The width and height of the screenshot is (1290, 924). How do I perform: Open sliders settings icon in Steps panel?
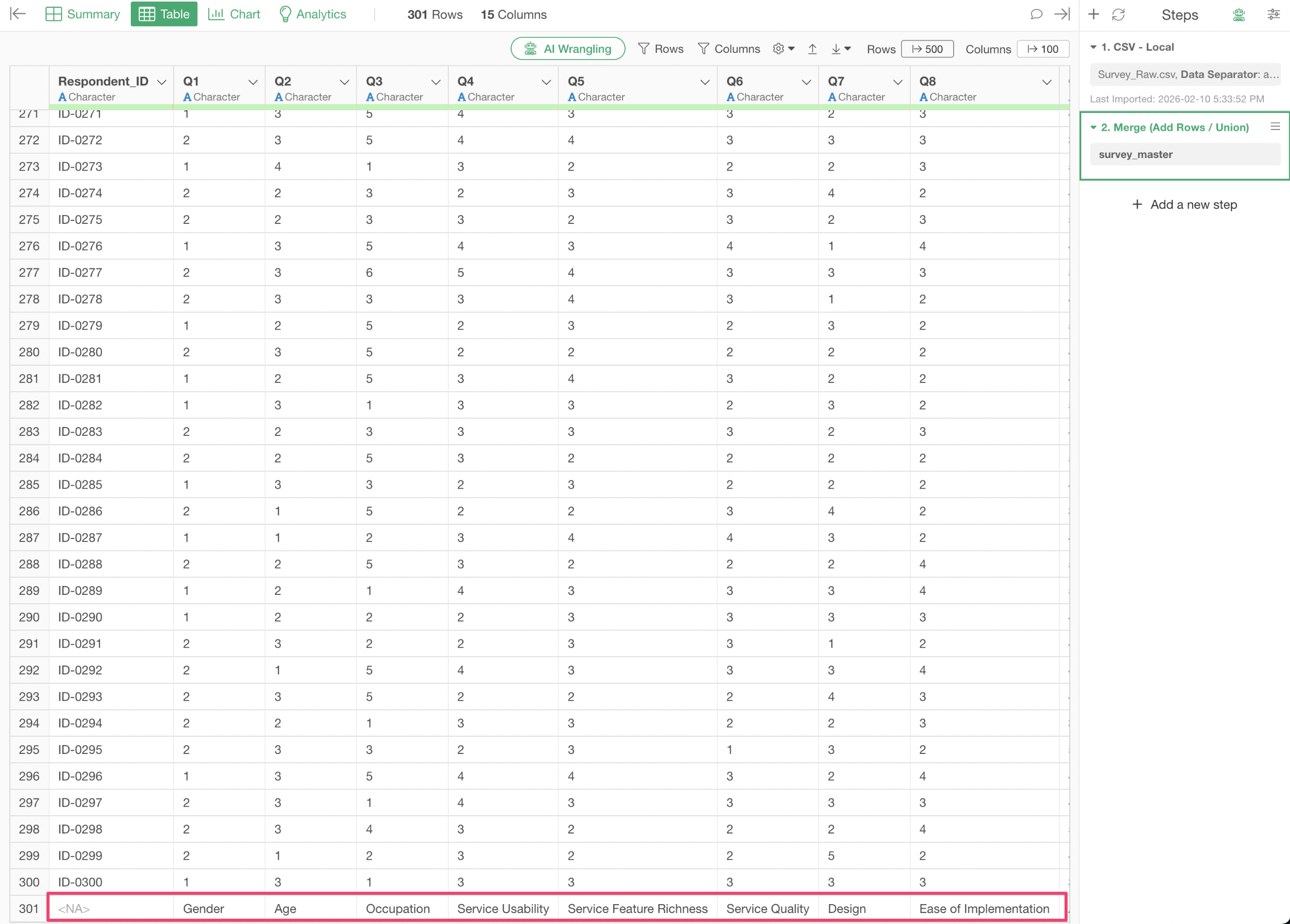pyautogui.click(x=1273, y=15)
